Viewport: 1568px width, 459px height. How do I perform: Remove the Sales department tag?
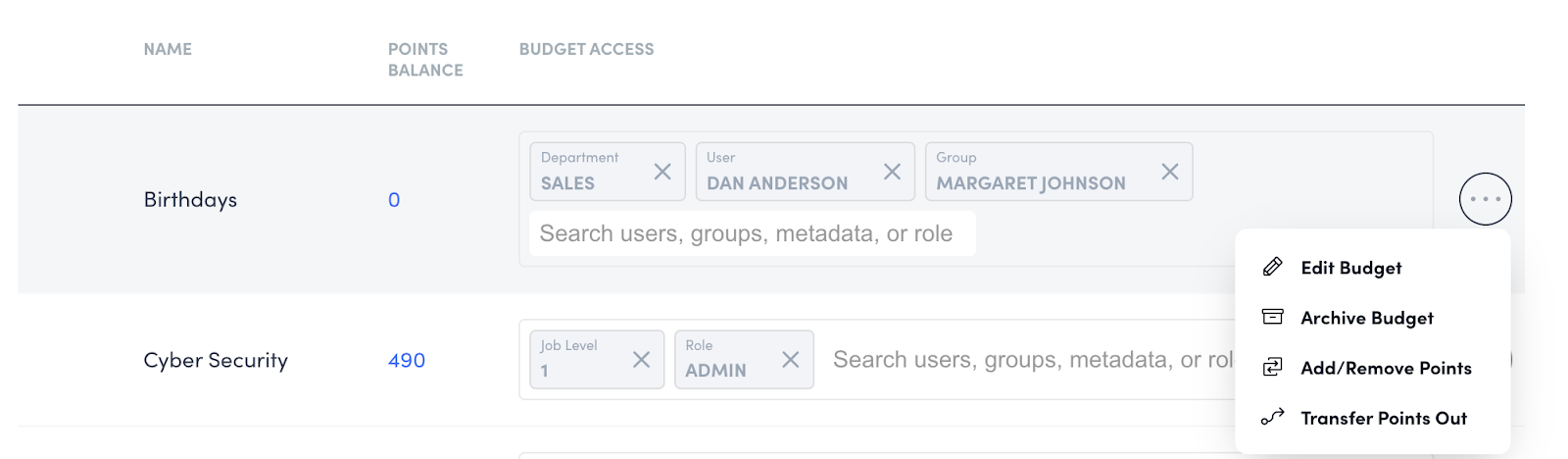pyautogui.click(x=662, y=172)
